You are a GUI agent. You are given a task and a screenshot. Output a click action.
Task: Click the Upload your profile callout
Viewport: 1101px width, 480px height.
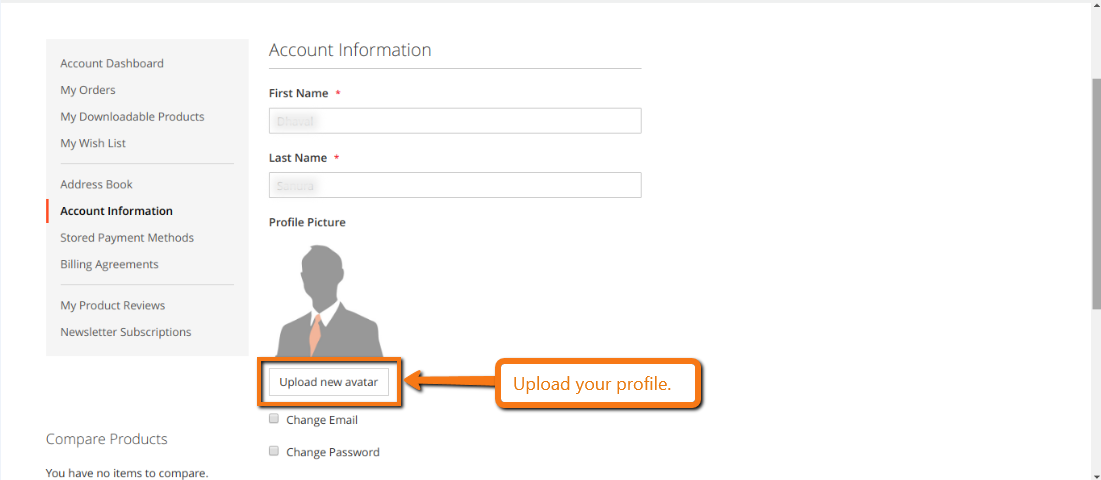click(599, 384)
